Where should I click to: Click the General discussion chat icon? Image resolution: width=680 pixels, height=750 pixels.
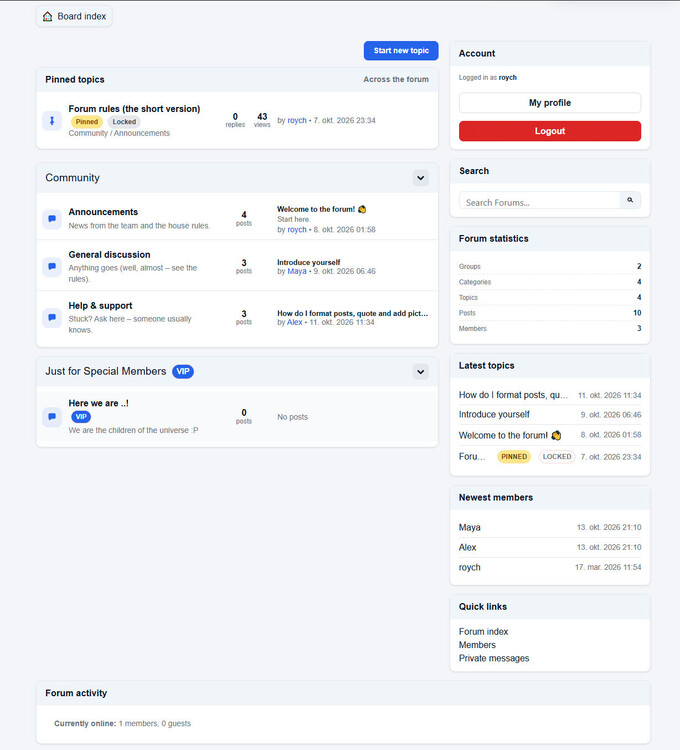[52, 266]
